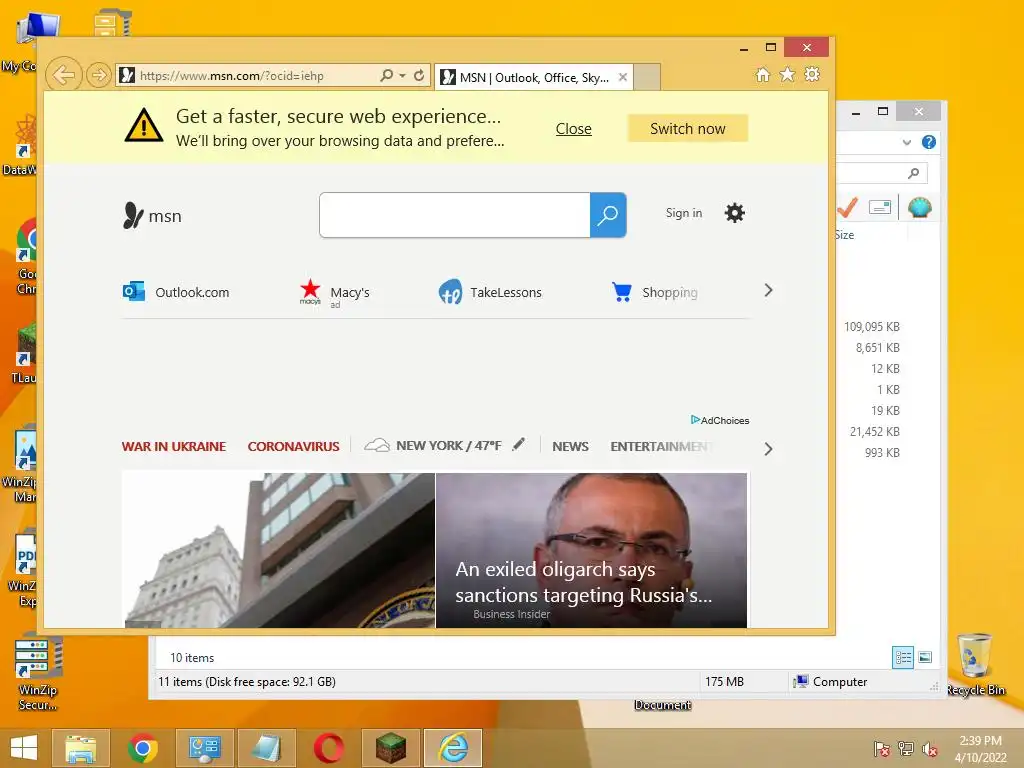This screenshot has height=768, width=1024.
Task: Click in the MSN search box
Action: (x=455, y=215)
